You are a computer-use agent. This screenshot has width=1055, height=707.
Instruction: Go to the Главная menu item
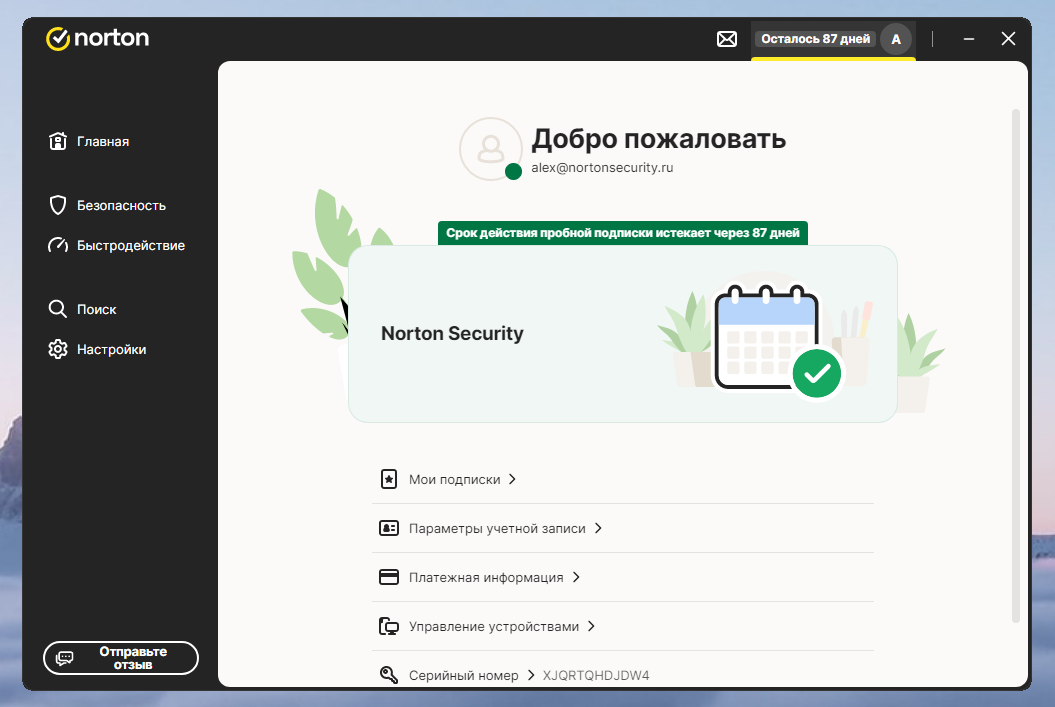click(x=103, y=142)
